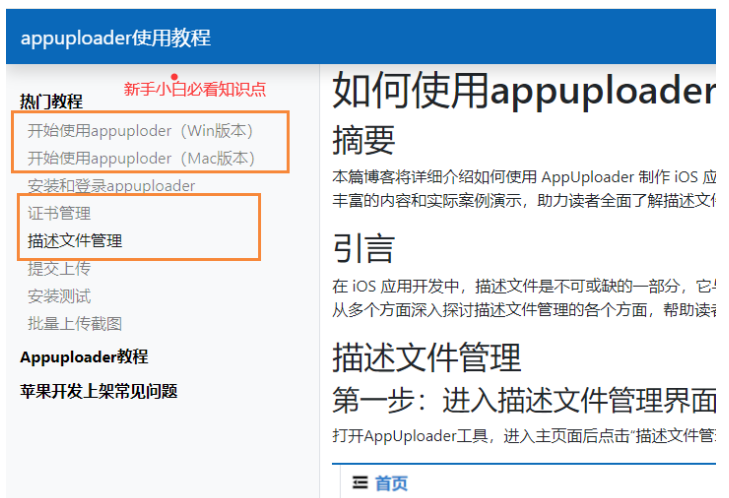The width and height of the screenshot is (729, 498).
Task: Open 批量上传截图 sidebar item
Action: point(75,324)
